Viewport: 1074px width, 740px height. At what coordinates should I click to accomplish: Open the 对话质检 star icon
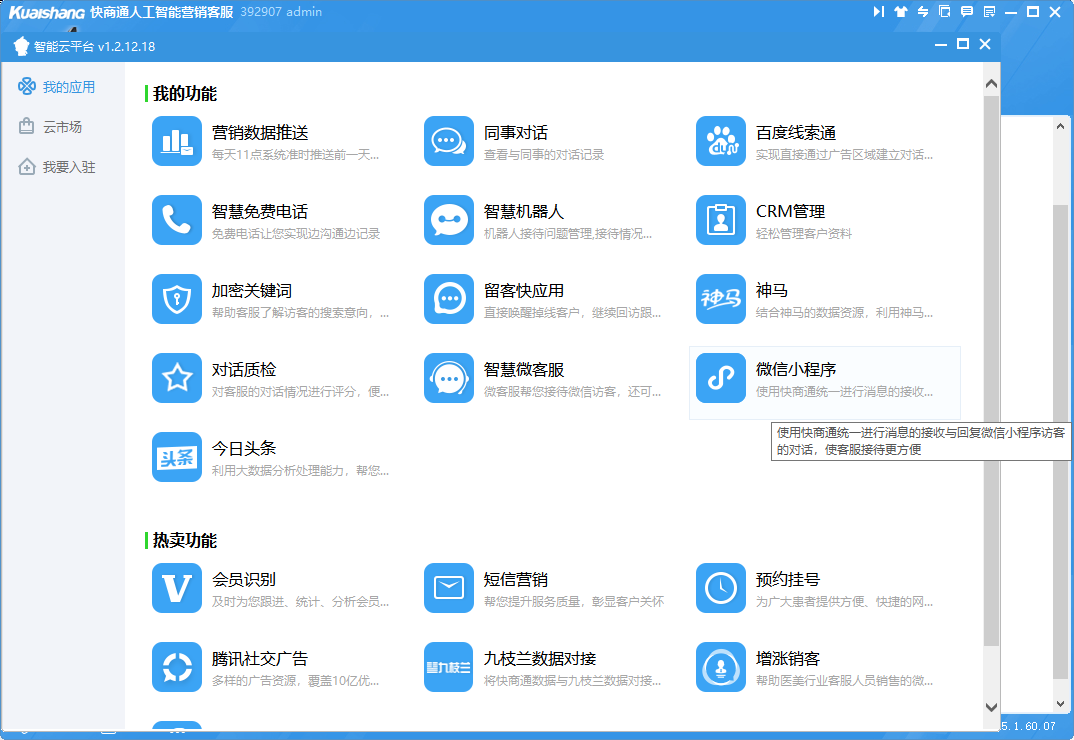pos(177,378)
